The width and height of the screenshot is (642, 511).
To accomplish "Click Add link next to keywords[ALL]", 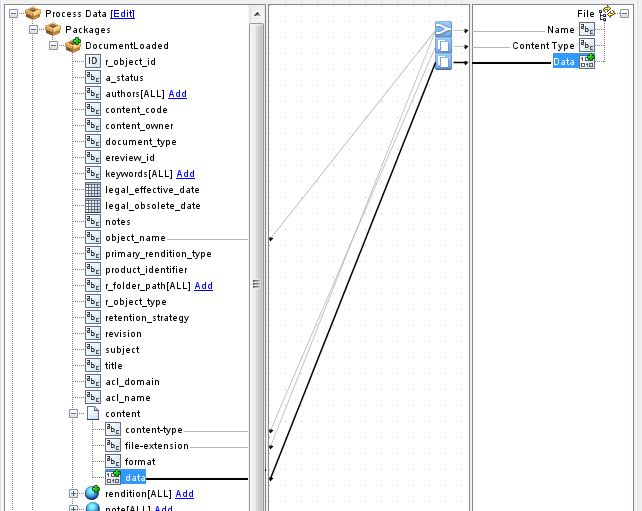I will tap(185, 174).
